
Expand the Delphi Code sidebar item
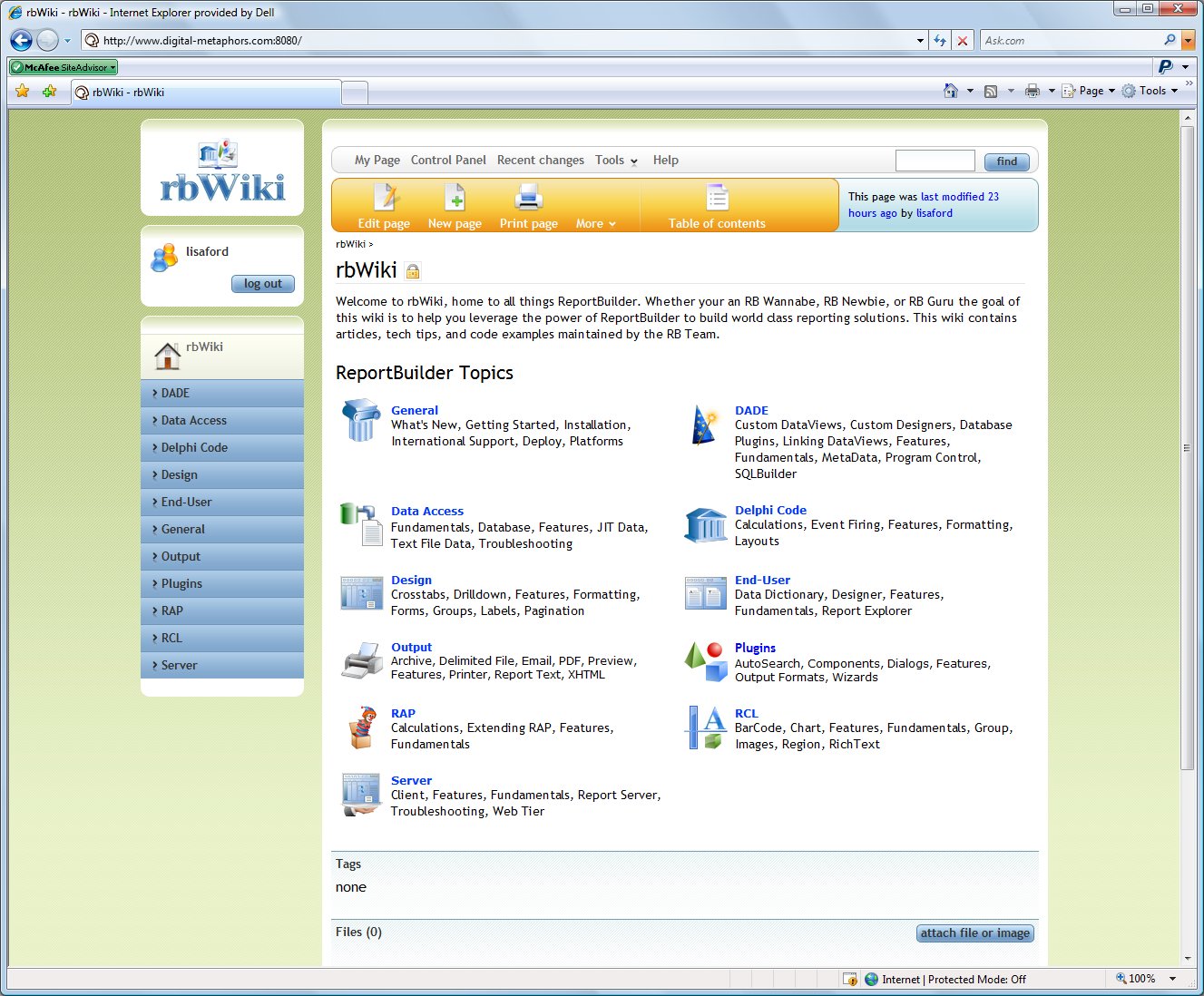tap(222, 447)
